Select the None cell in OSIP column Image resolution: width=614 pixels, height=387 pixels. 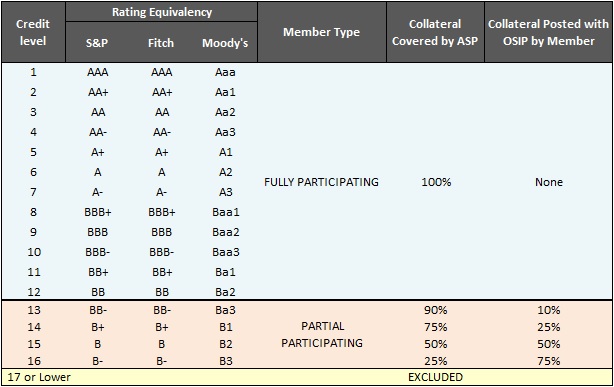coord(549,182)
